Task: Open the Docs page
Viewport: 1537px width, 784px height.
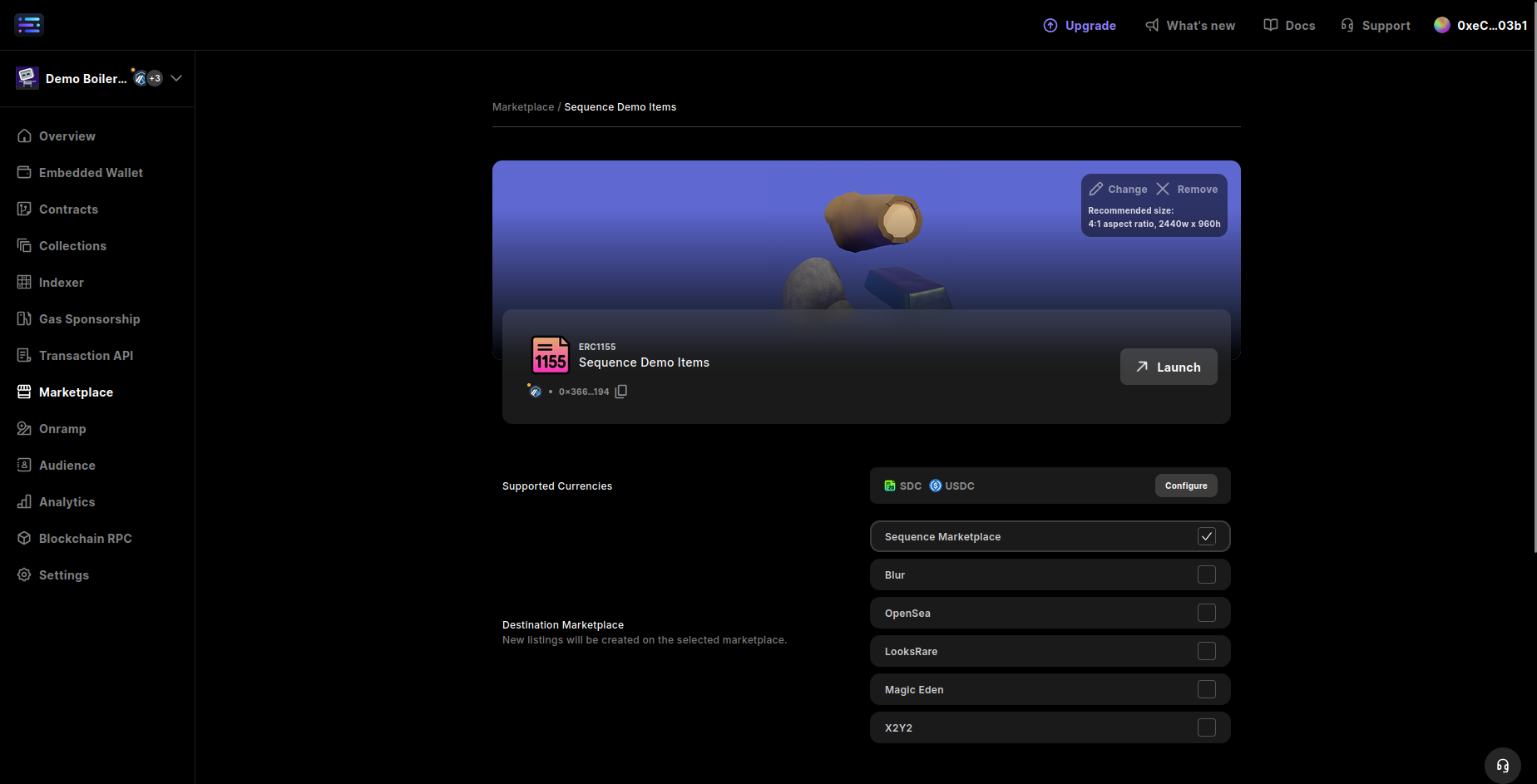Action: 1289,25
